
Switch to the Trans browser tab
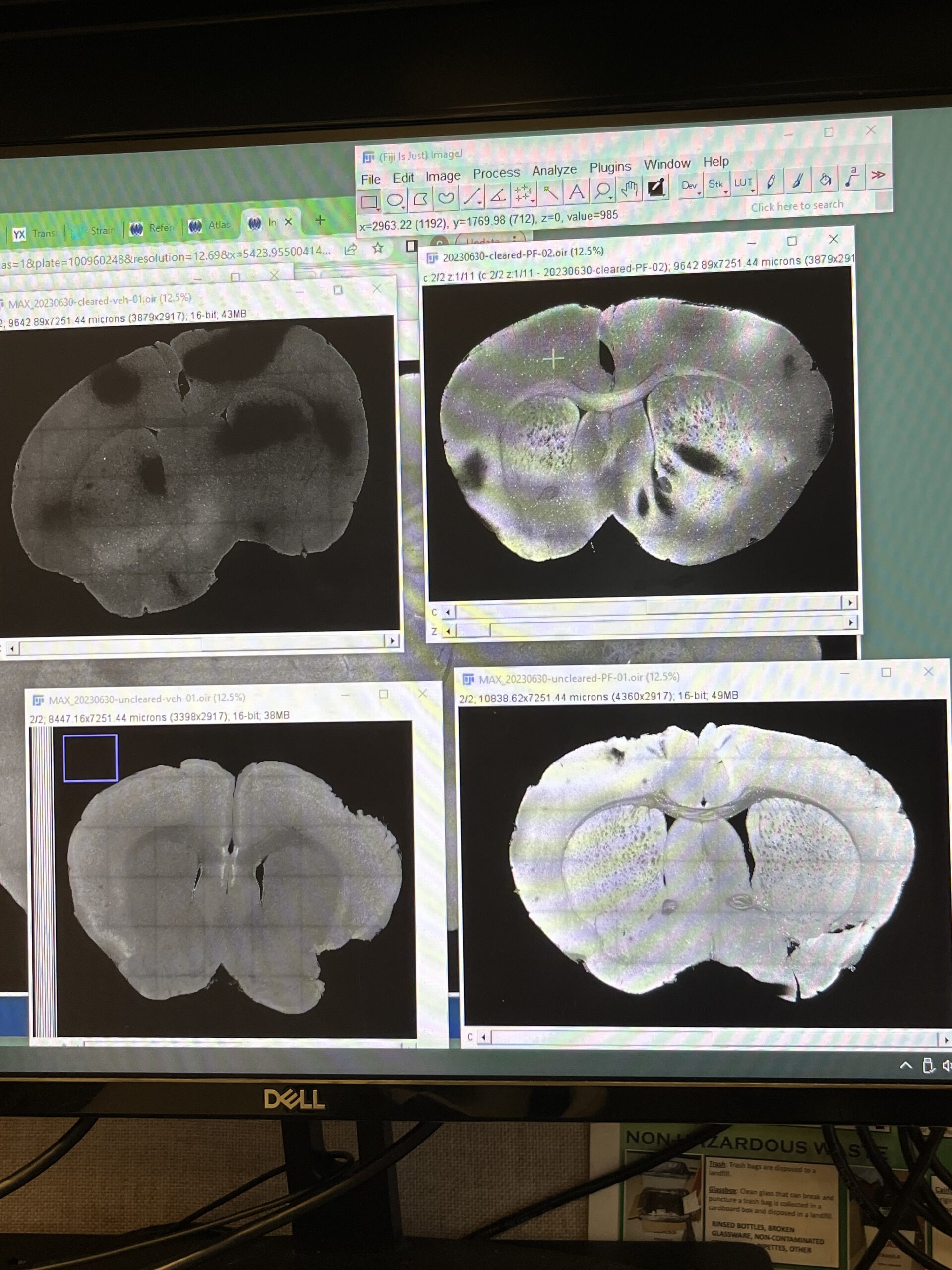click(36, 234)
